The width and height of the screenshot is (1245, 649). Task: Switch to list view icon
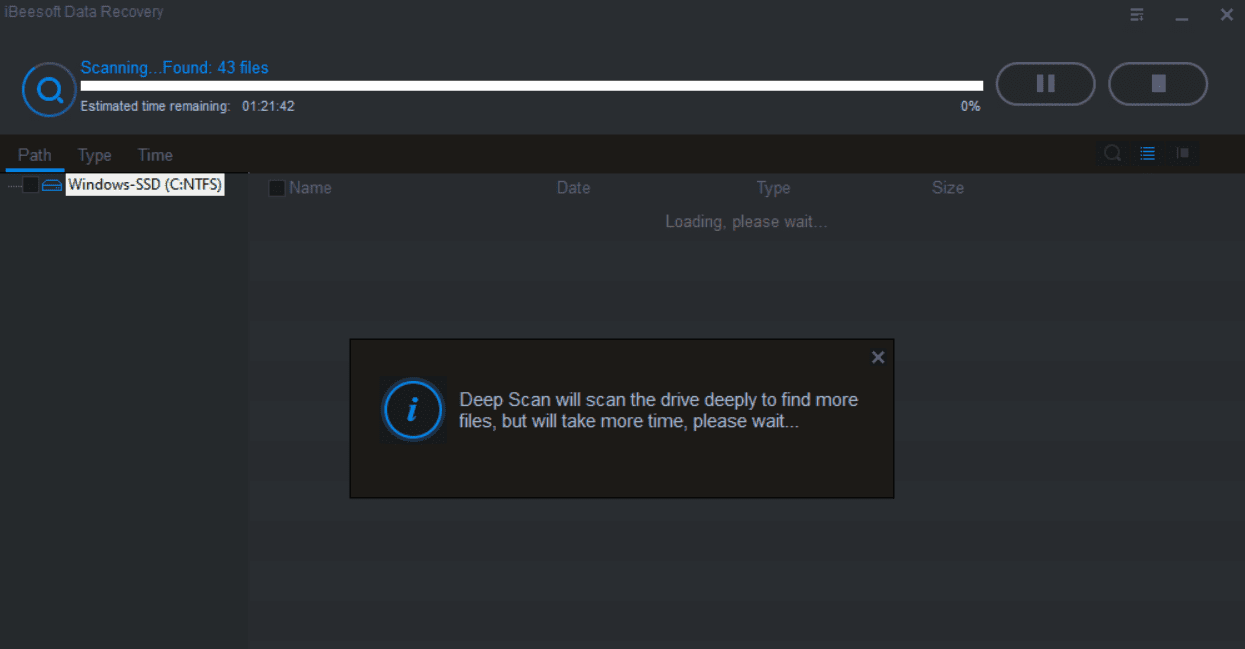[1147, 153]
